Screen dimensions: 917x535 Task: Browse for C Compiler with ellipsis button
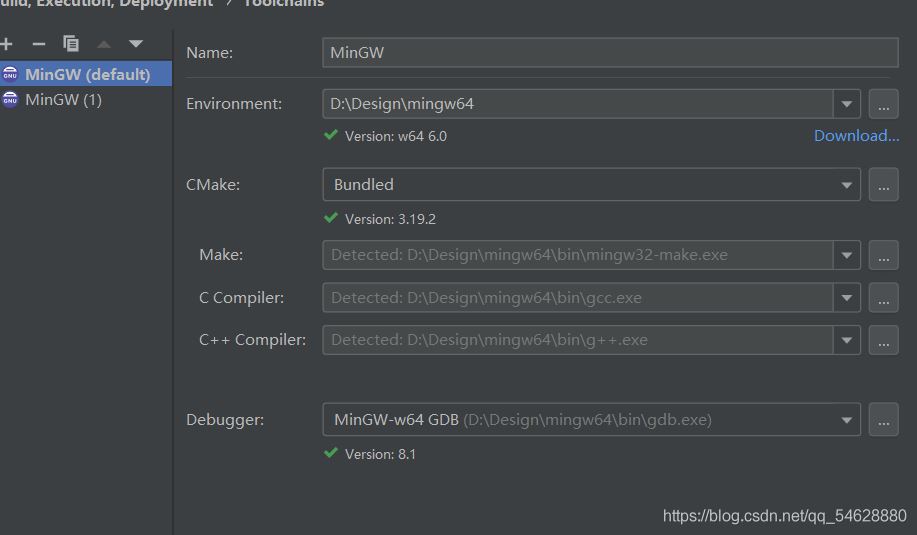(x=883, y=297)
